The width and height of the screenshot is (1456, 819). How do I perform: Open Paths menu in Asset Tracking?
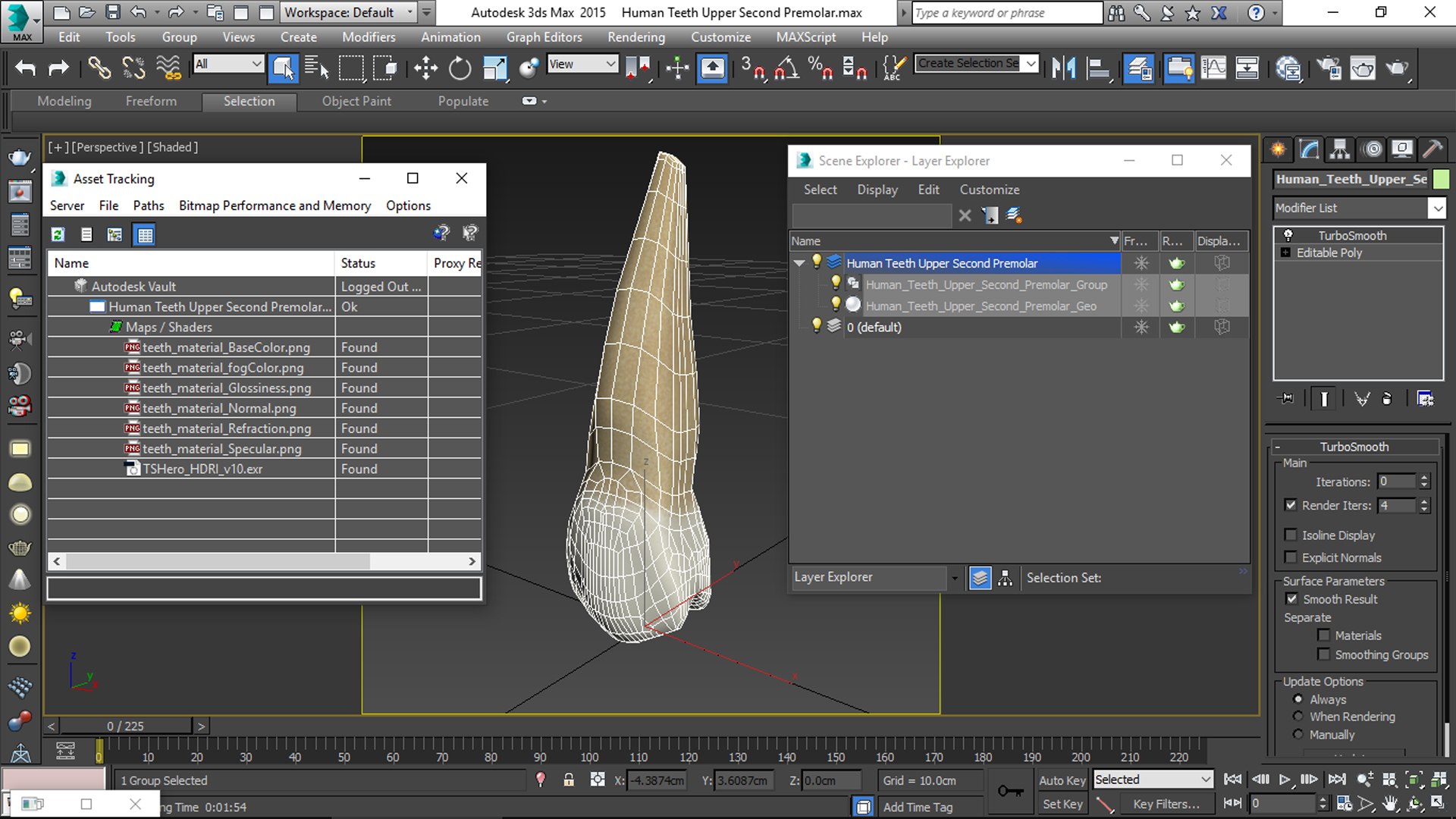pos(149,206)
